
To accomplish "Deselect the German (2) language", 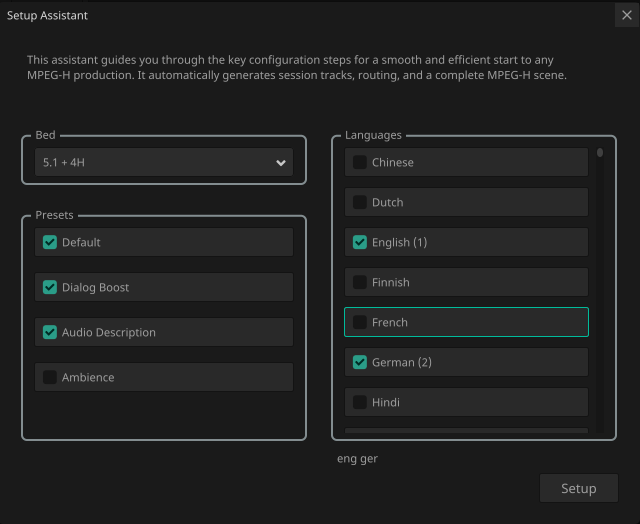I will pos(360,362).
